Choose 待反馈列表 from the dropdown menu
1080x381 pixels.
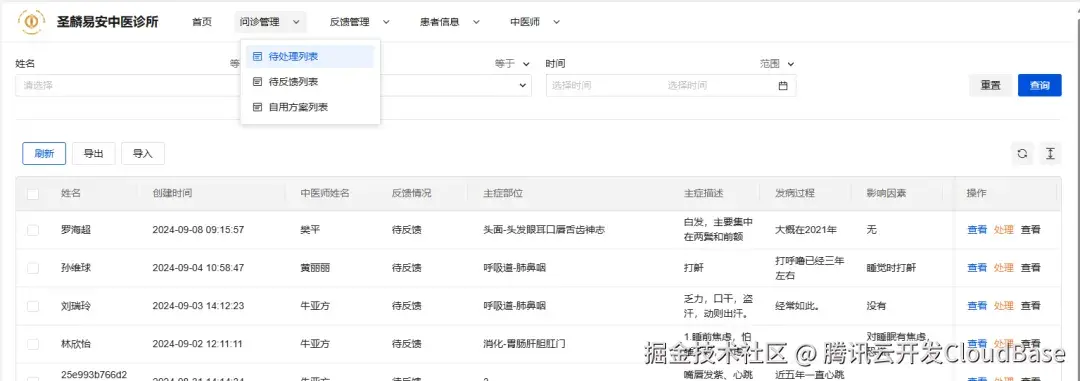pos(310,82)
